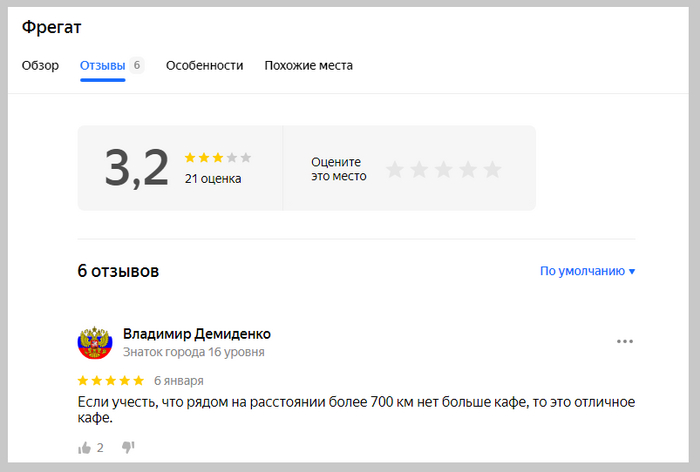This screenshot has height=472, width=700.
Task: Click reviewer name 'Владимир Демиденко'
Action: (x=196, y=334)
